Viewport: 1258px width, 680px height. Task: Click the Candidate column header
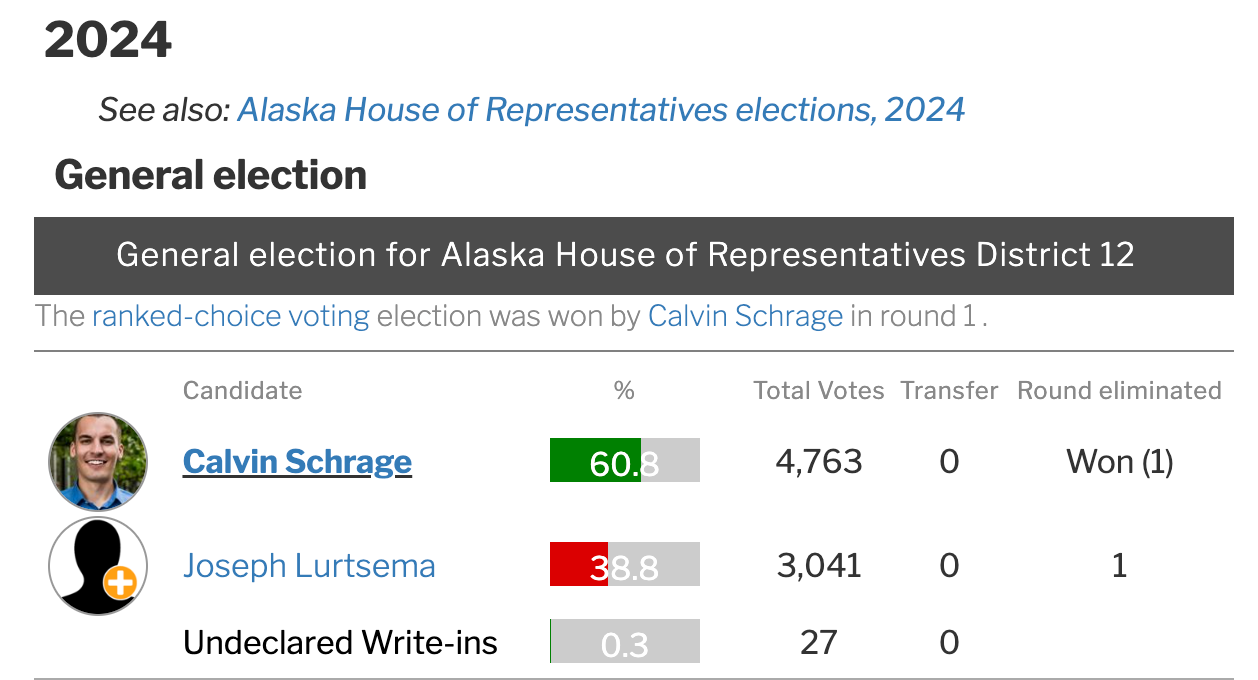point(242,390)
